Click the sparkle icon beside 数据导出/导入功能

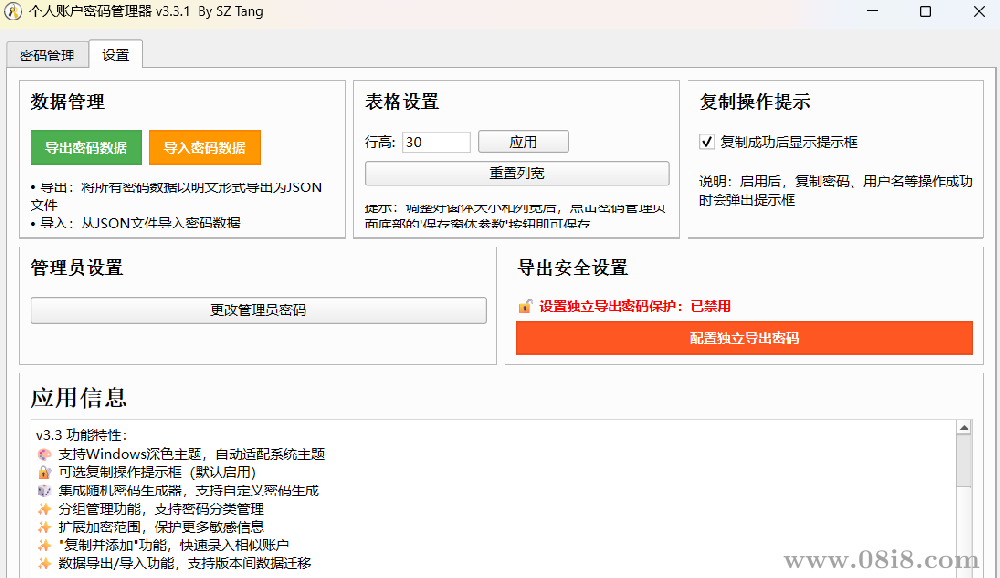(44, 564)
